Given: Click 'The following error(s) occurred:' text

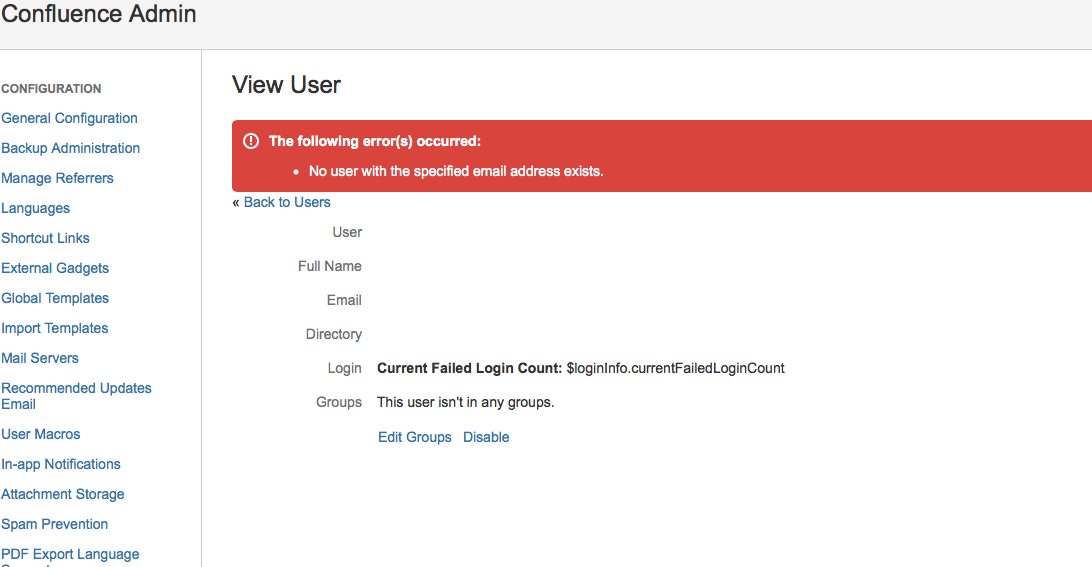Looking at the screenshot, I should pyautogui.click(x=375, y=141).
